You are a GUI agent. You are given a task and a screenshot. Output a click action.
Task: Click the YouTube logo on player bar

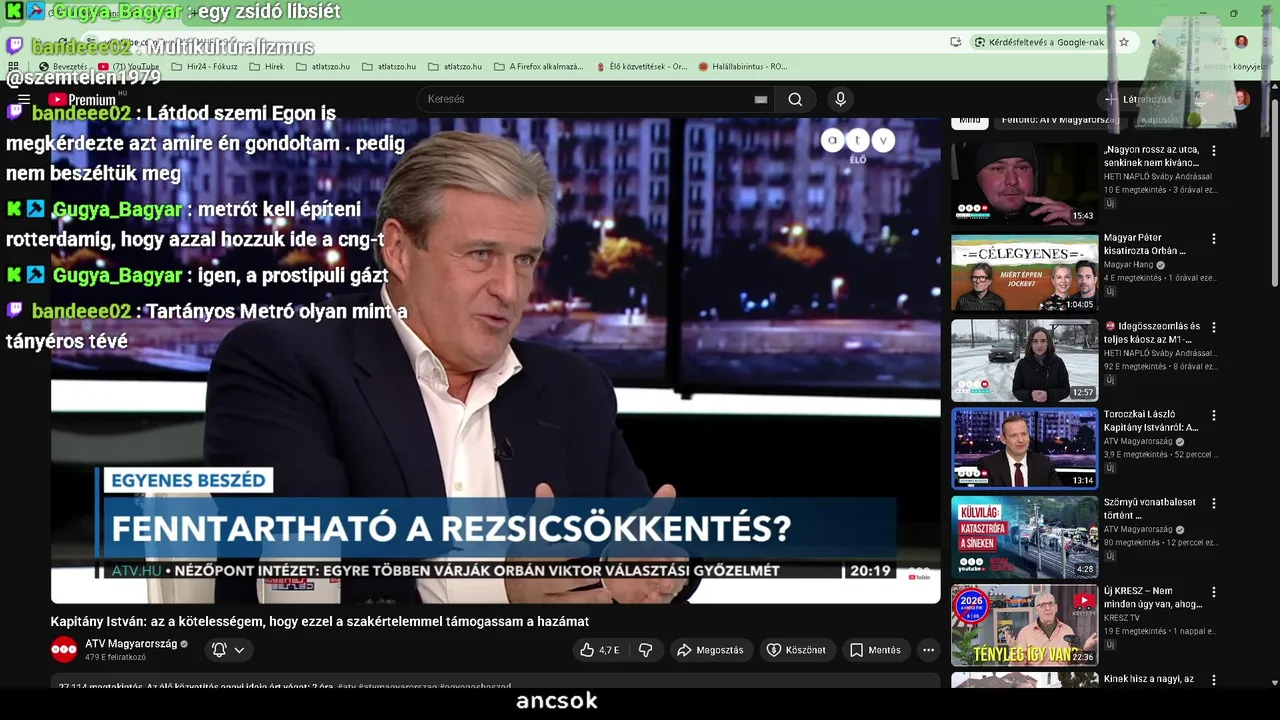point(919,575)
